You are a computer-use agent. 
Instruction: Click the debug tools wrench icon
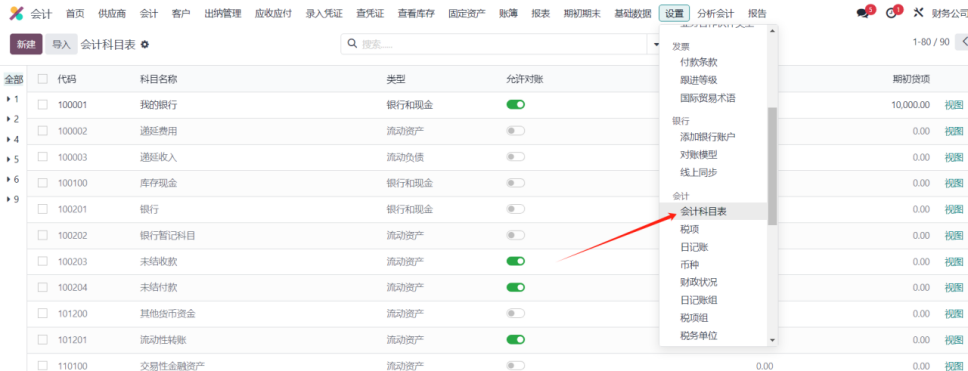pos(919,13)
